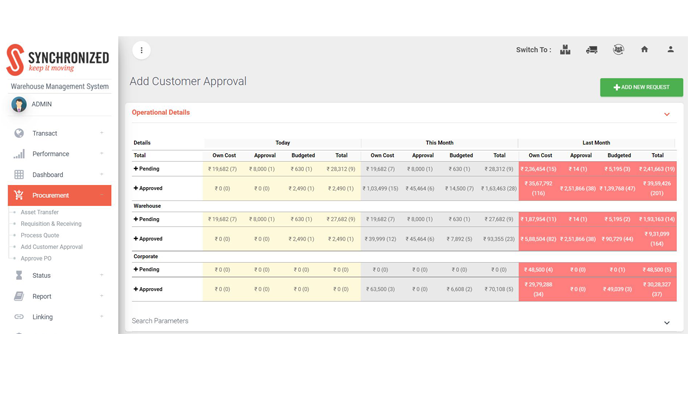Click the Performance bar chart icon
Image resolution: width=689 pixels, height=411 pixels.
click(x=19, y=154)
